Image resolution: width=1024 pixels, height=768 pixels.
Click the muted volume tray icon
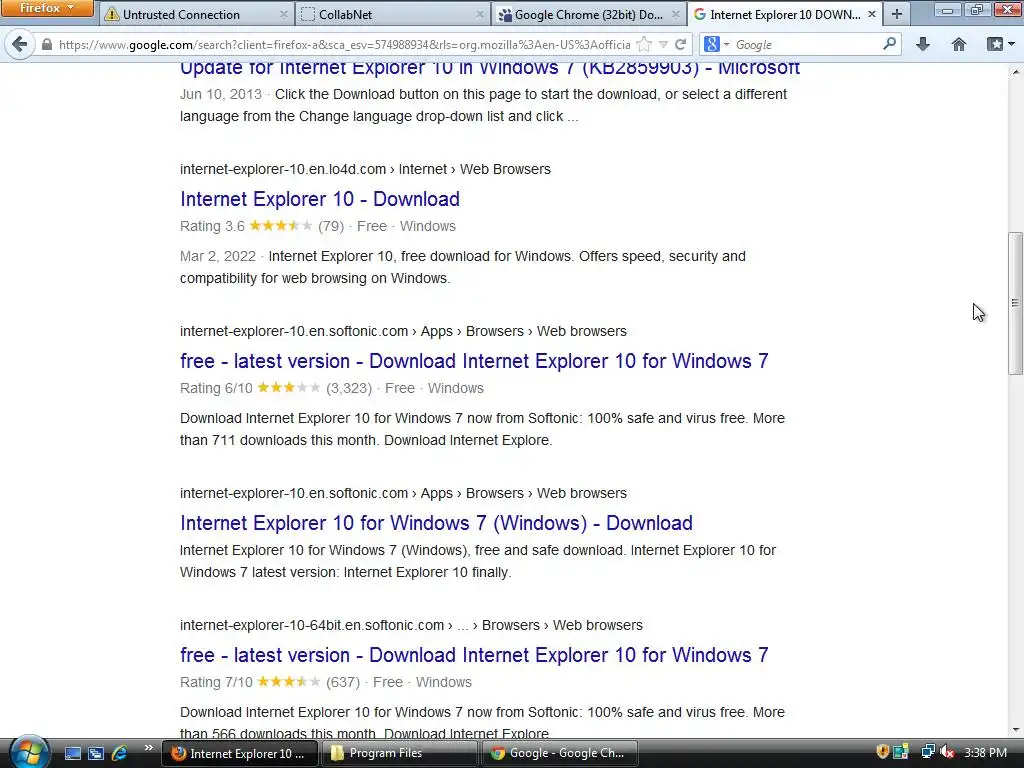click(x=947, y=752)
